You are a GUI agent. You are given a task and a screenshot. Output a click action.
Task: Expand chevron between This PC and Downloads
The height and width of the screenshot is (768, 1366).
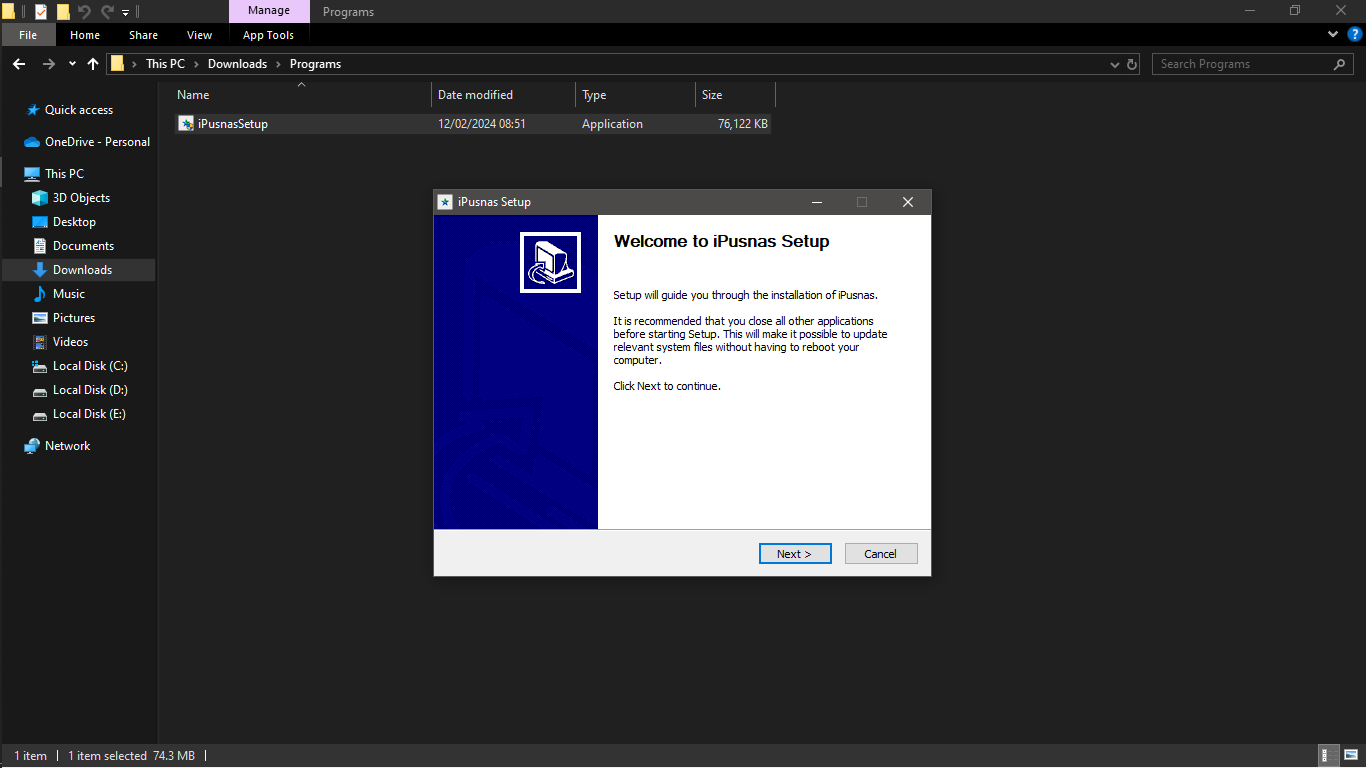click(197, 64)
